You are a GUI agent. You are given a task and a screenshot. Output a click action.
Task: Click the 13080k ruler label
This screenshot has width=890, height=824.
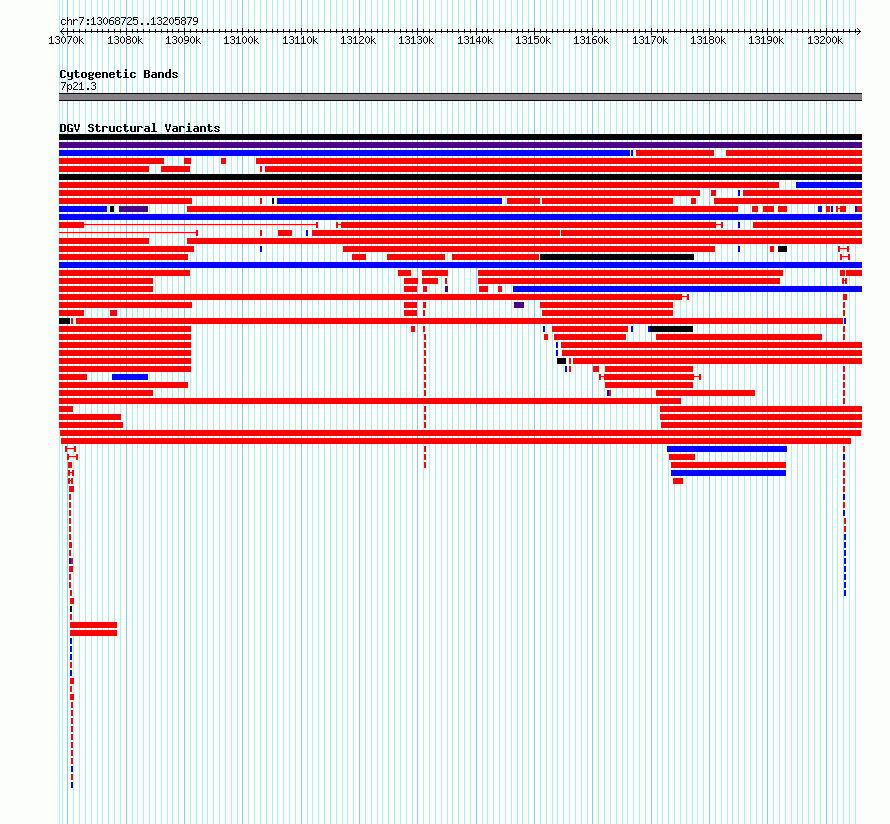[x=125, y=40]
